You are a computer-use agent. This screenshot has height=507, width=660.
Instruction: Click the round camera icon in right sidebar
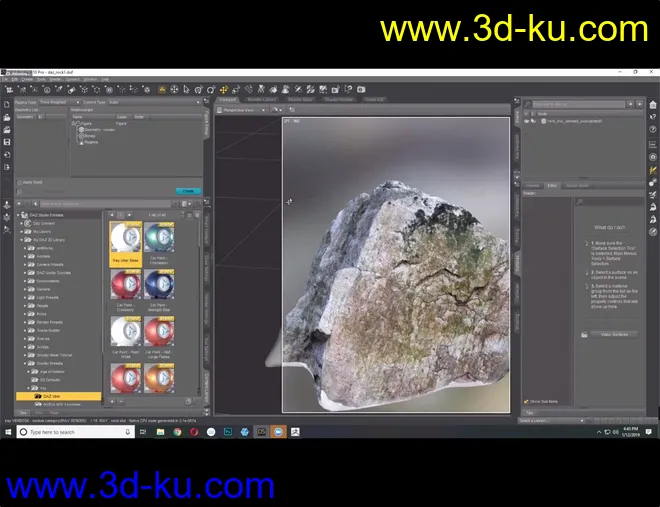[652, 157]
